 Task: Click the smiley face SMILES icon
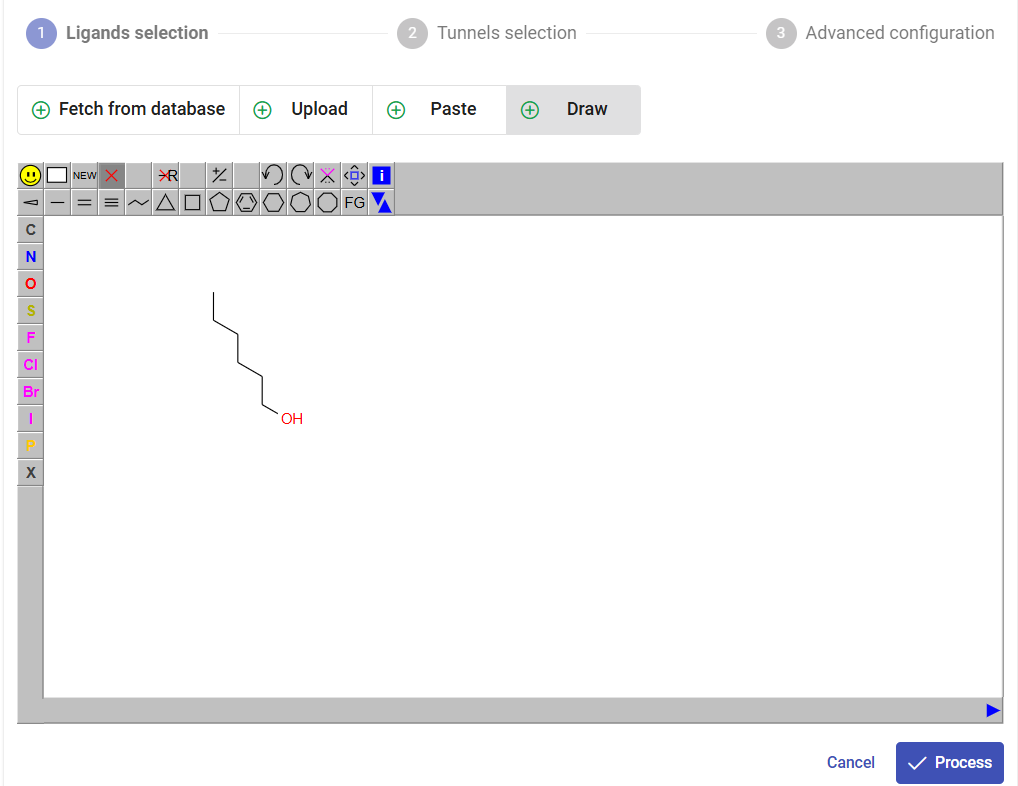click(x=30, y=175)
